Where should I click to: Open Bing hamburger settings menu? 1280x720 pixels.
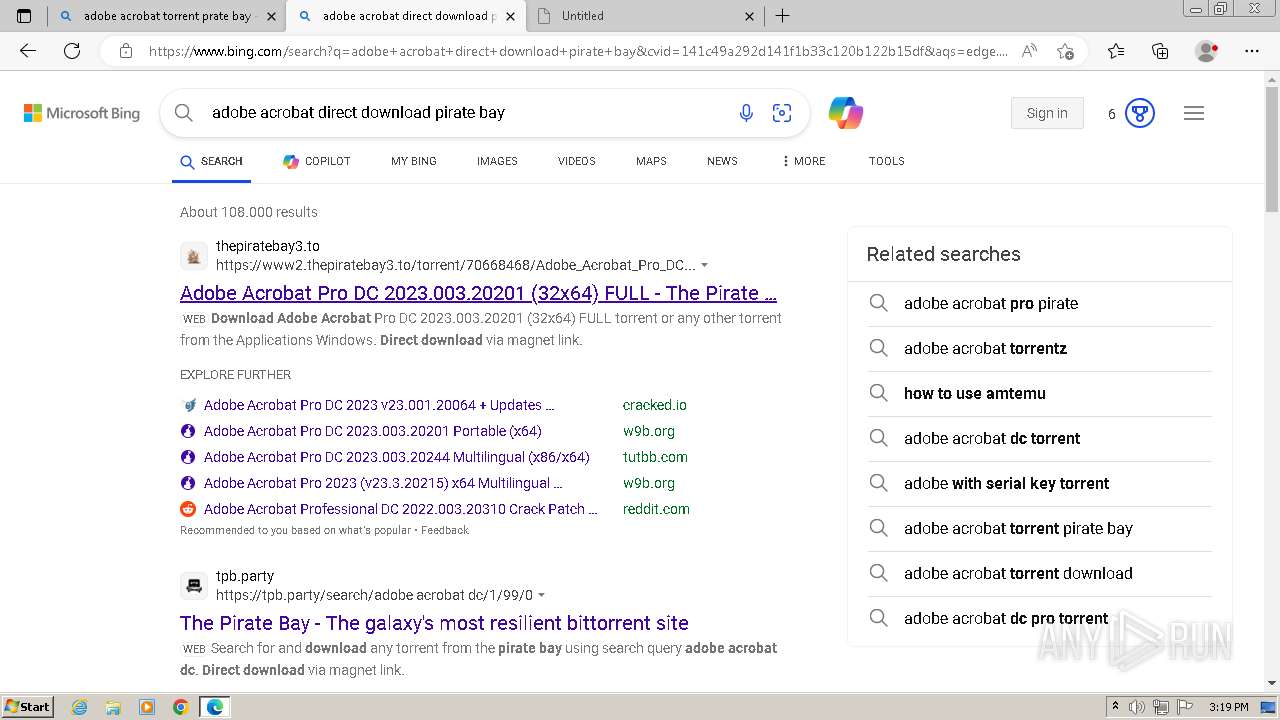tap(1194, 113)
